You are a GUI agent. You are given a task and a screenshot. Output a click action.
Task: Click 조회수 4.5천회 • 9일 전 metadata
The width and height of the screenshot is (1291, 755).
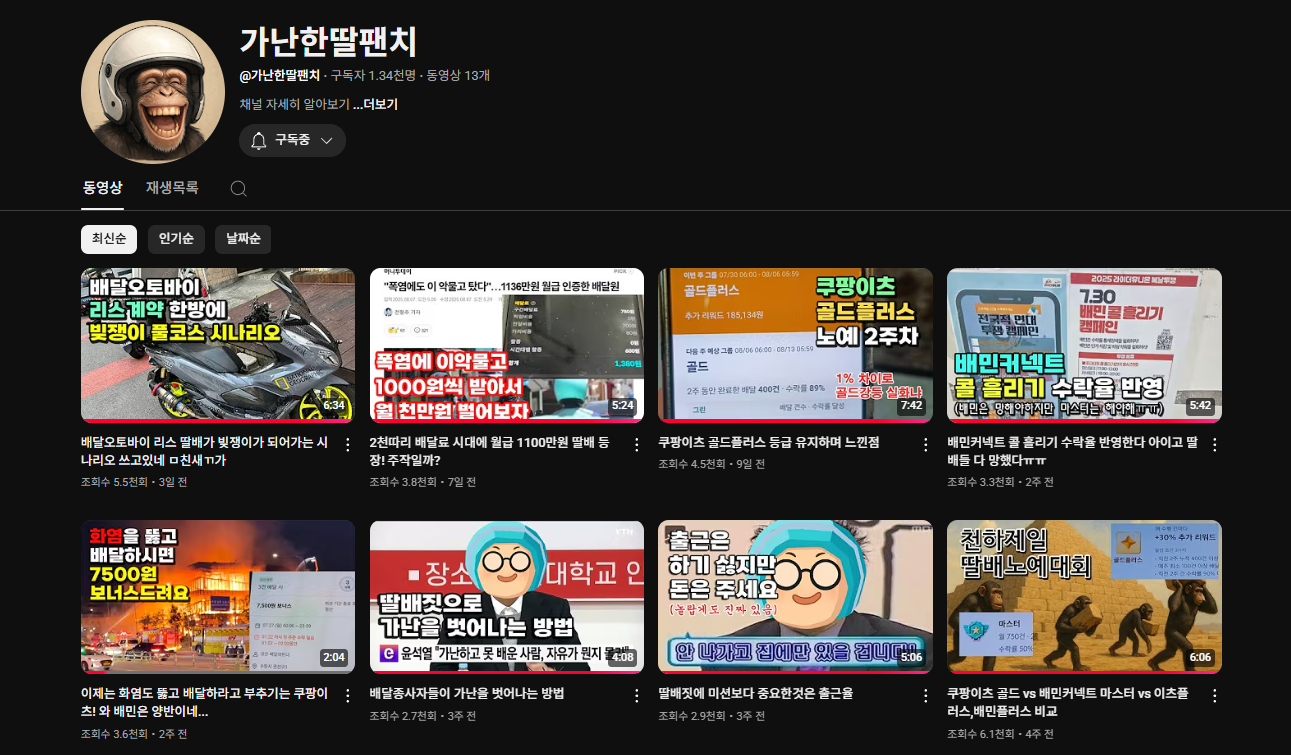712,464
